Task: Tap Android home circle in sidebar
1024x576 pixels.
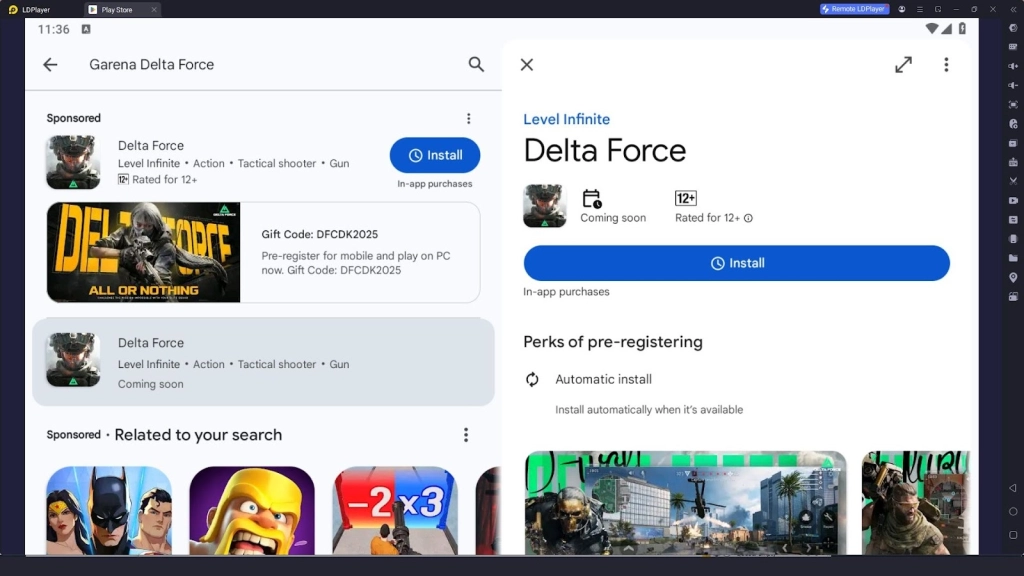Action: 1013,511
